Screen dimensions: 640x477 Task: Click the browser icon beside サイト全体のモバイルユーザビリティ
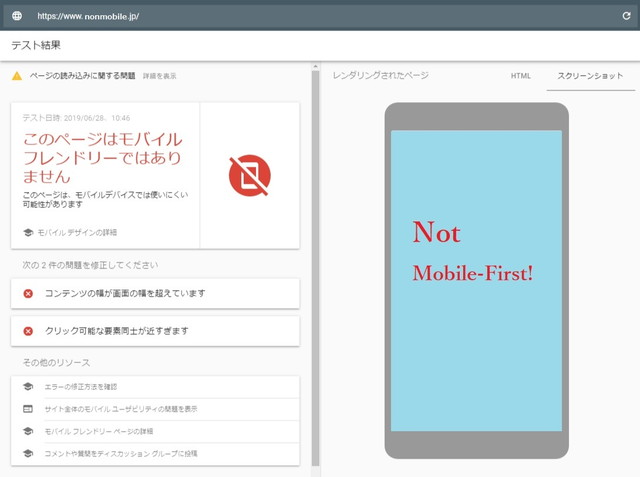pos(28,408)
